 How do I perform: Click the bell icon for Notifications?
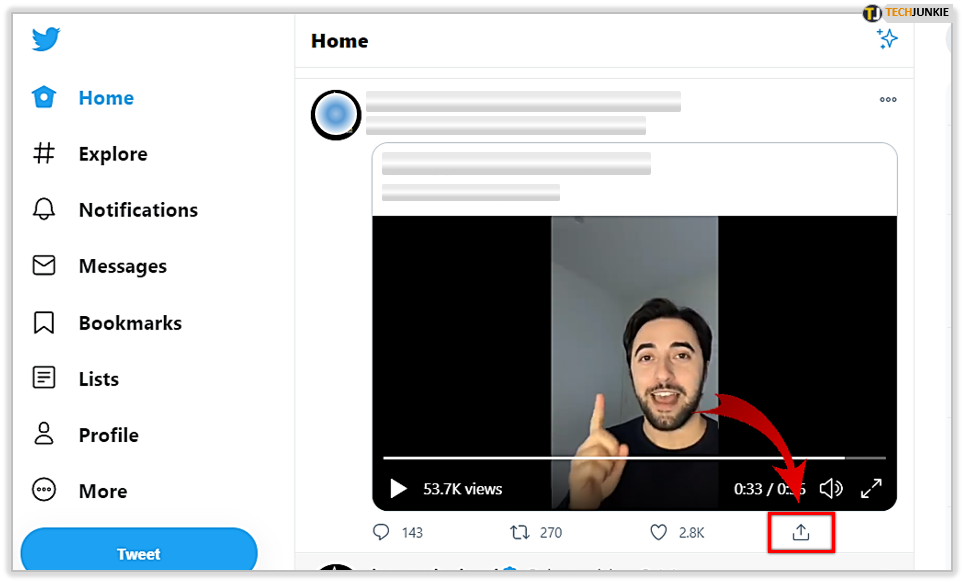[x=44, y=210]
